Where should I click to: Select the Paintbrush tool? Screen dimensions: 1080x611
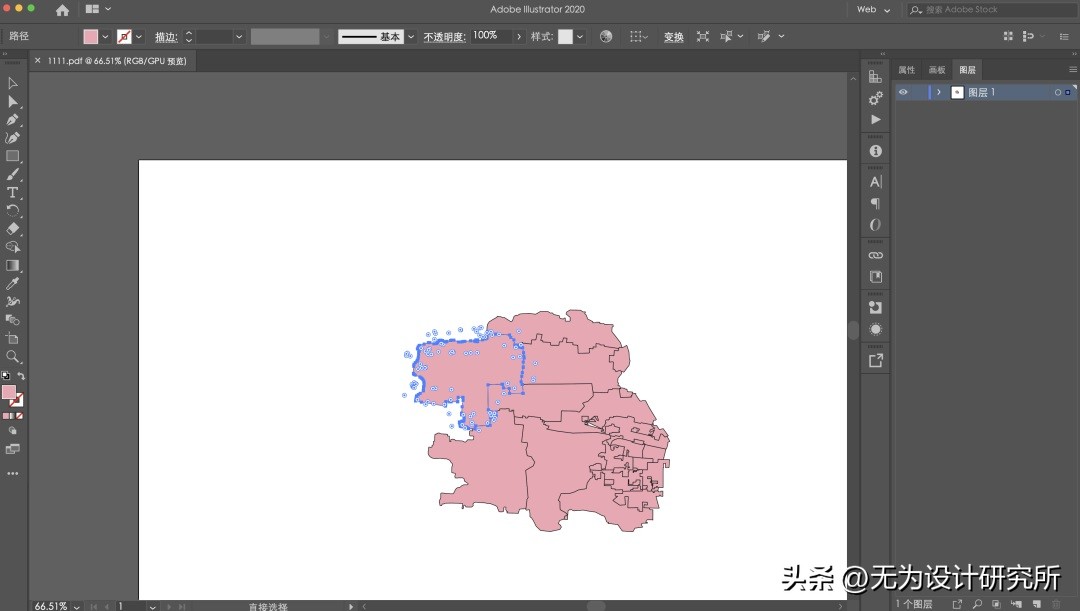pyautogui.click(x=13, y=175)
